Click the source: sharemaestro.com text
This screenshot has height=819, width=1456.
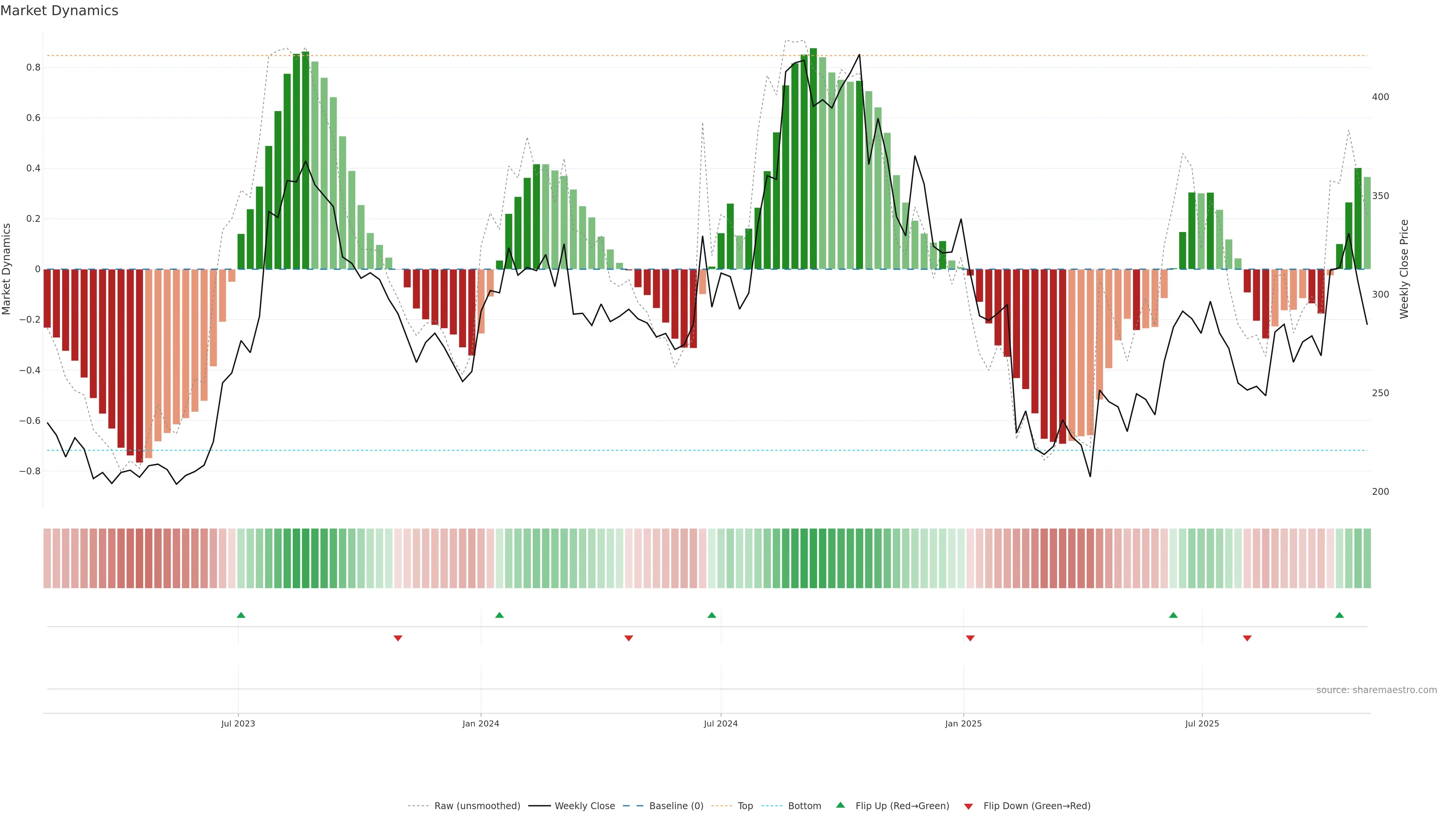(1376, 690)
